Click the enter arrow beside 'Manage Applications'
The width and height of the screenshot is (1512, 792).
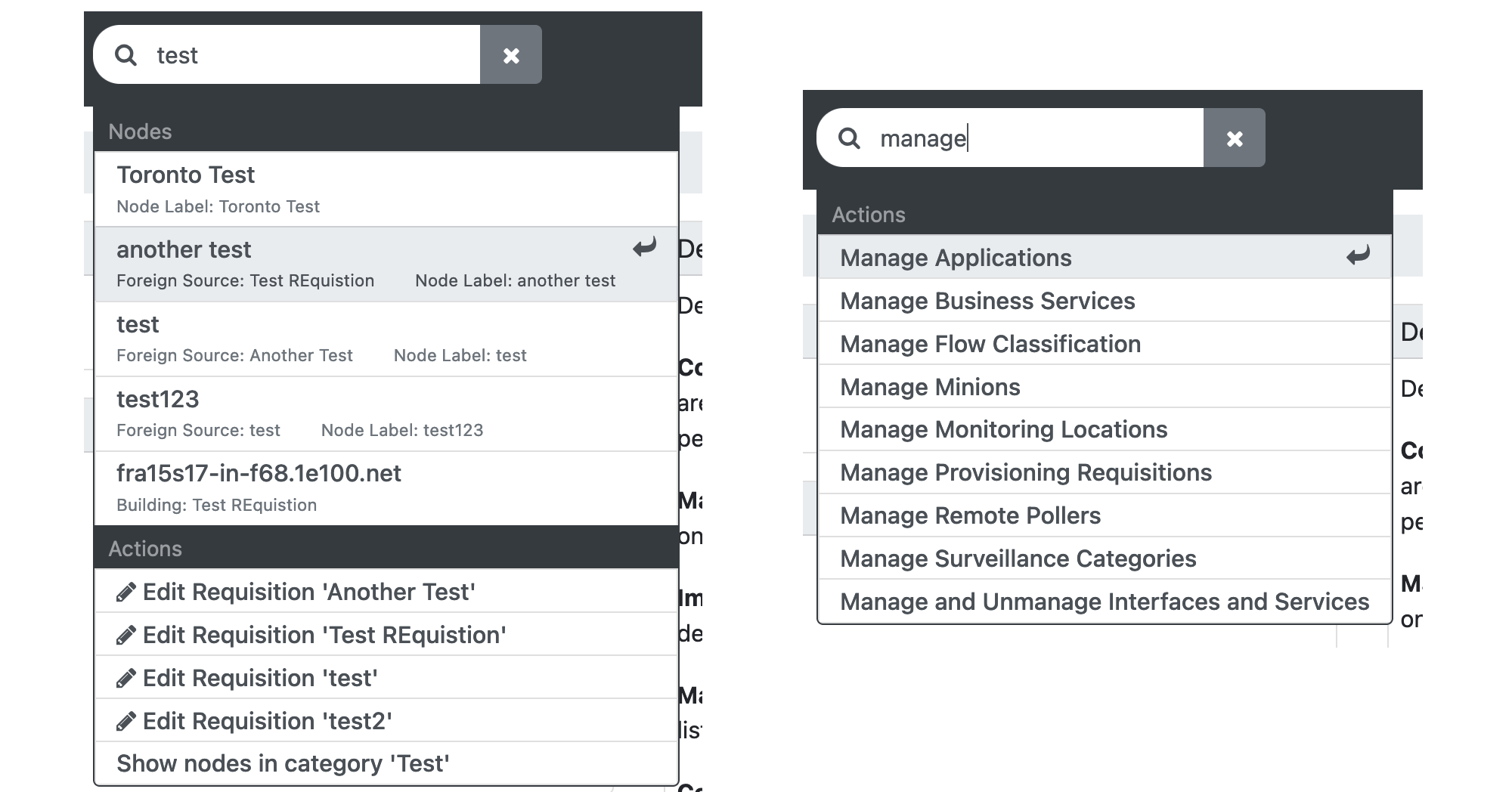click(1357, 256)
